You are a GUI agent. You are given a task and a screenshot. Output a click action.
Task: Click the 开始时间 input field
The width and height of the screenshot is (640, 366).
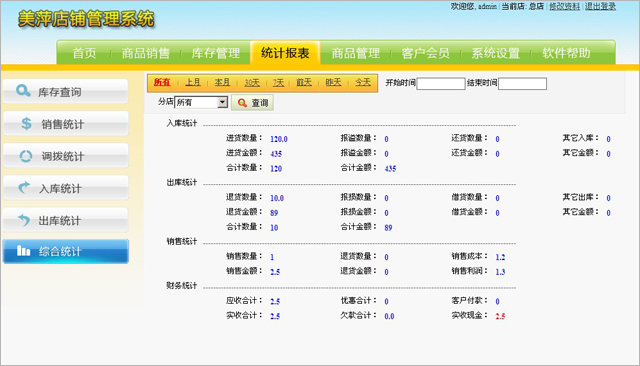tap(441, 84)
